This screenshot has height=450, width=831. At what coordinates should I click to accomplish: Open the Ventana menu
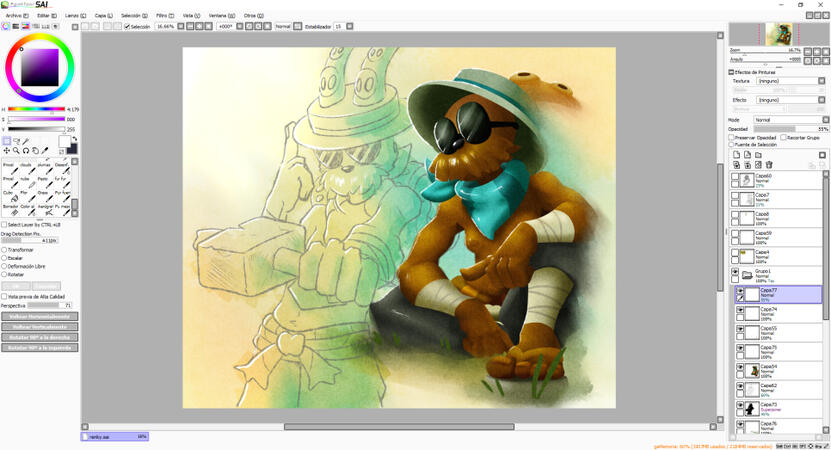point(222,16)
